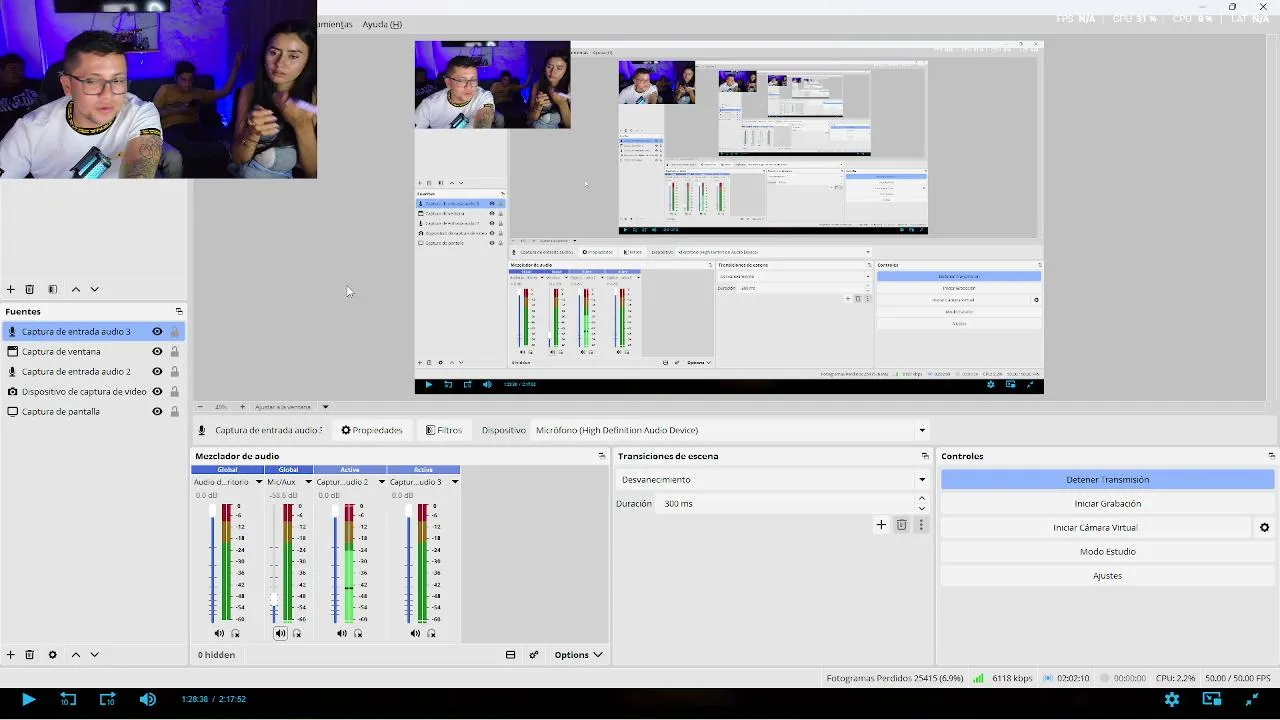The image size is (1280, 720).
Task: Click Detener Transmisión button
Action: pyautogui.click(x=1107, y=480)
